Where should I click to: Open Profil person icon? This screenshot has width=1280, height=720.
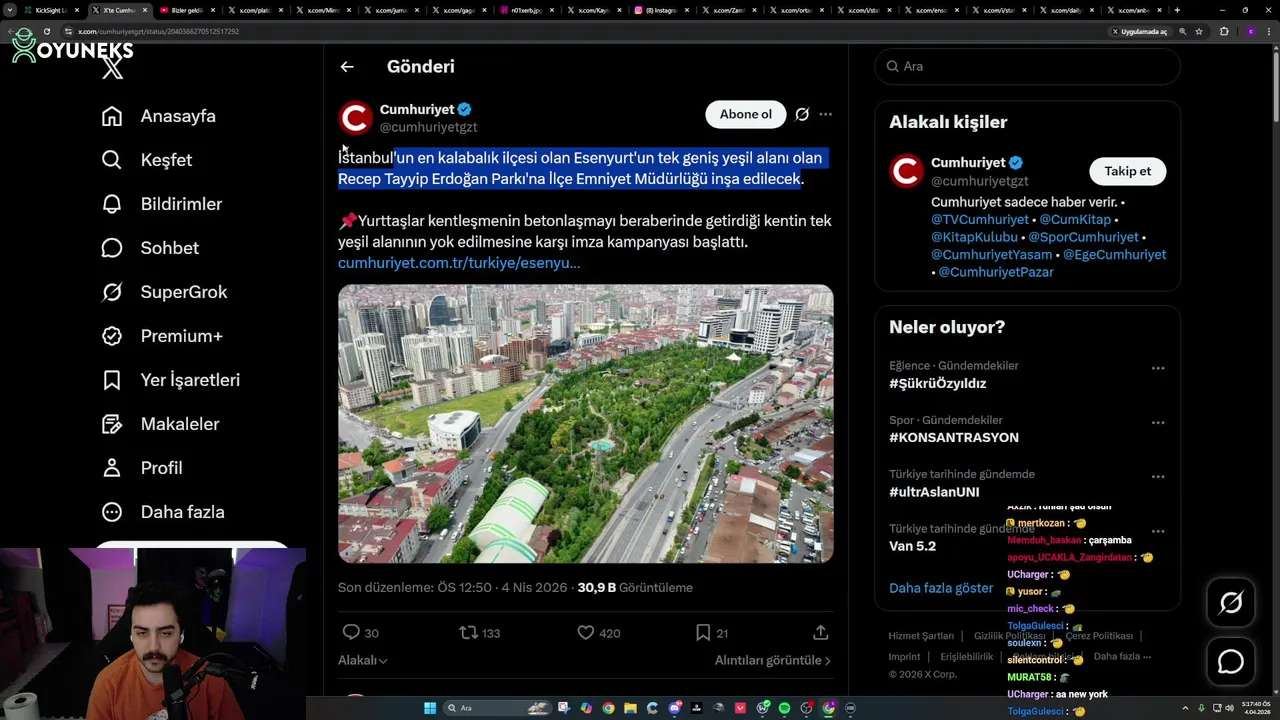click(112, 468)
